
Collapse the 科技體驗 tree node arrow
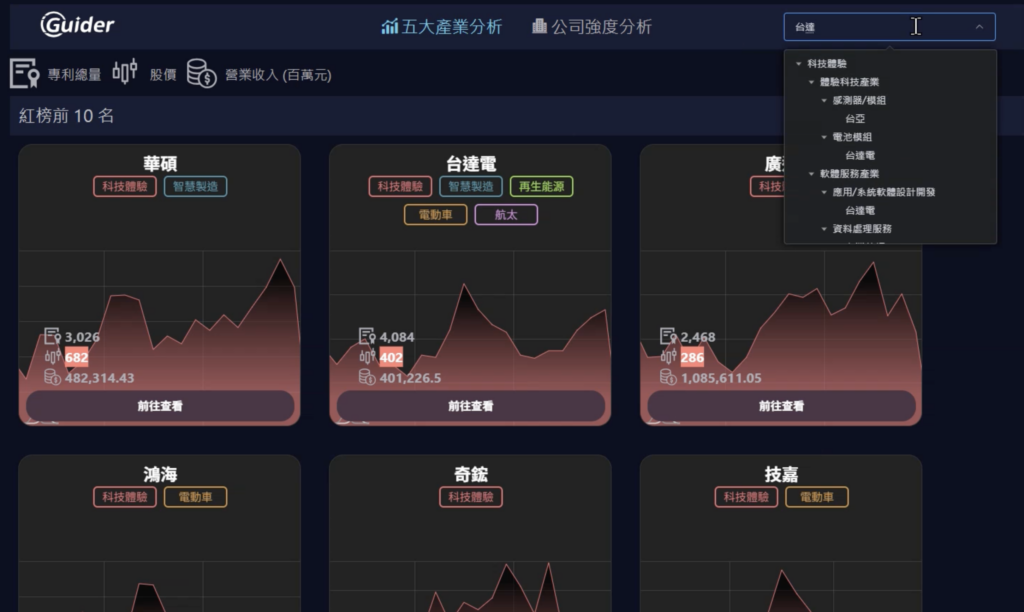pos(799,63)
